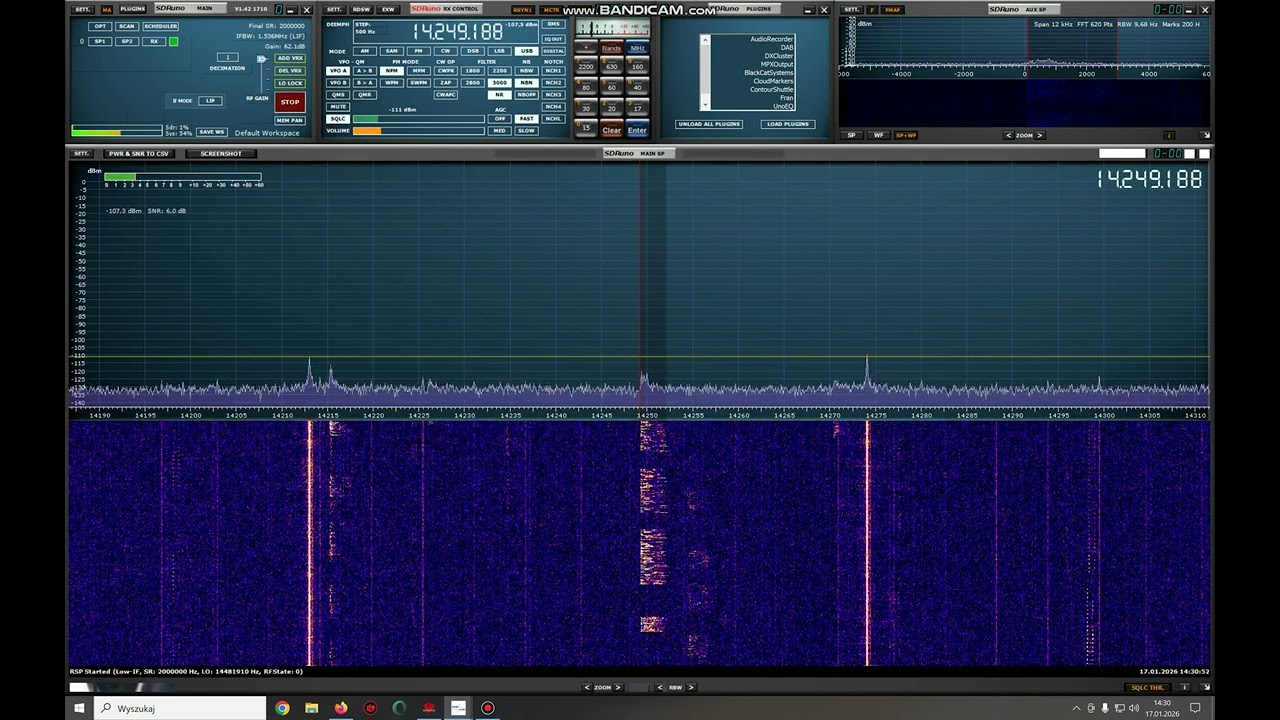1280x720 pixels.
Task: Click the AUX SP corner resize arrow icon
Action: [1205, 135]
